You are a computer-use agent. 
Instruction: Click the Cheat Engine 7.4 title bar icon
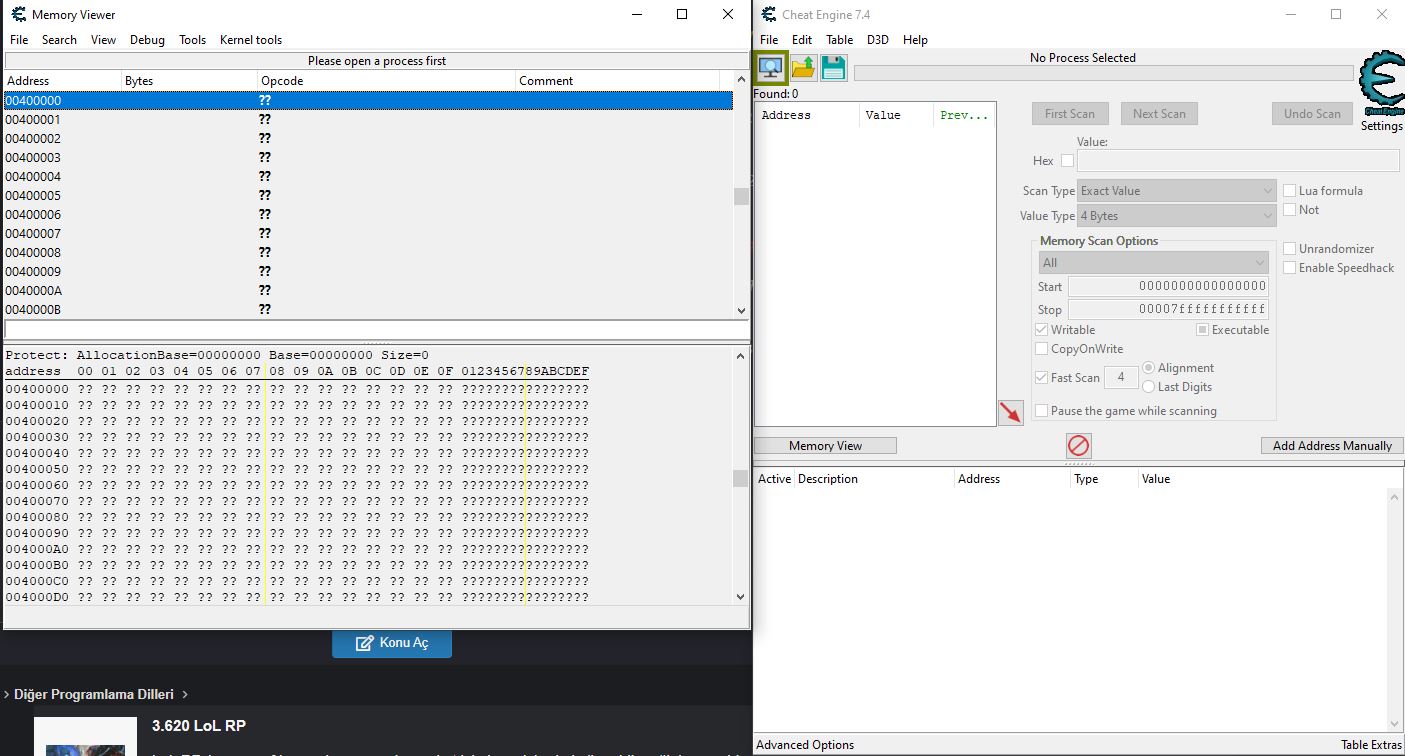tap(769, 14)
